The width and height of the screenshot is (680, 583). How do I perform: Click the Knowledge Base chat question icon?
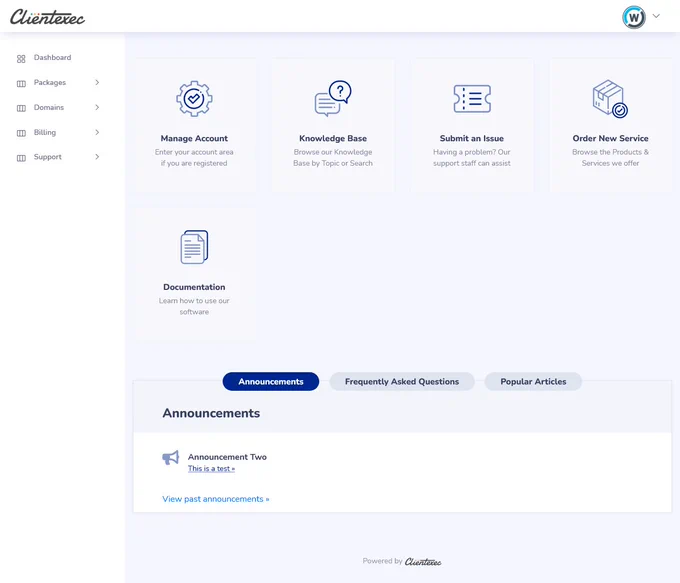pos(333,98)
